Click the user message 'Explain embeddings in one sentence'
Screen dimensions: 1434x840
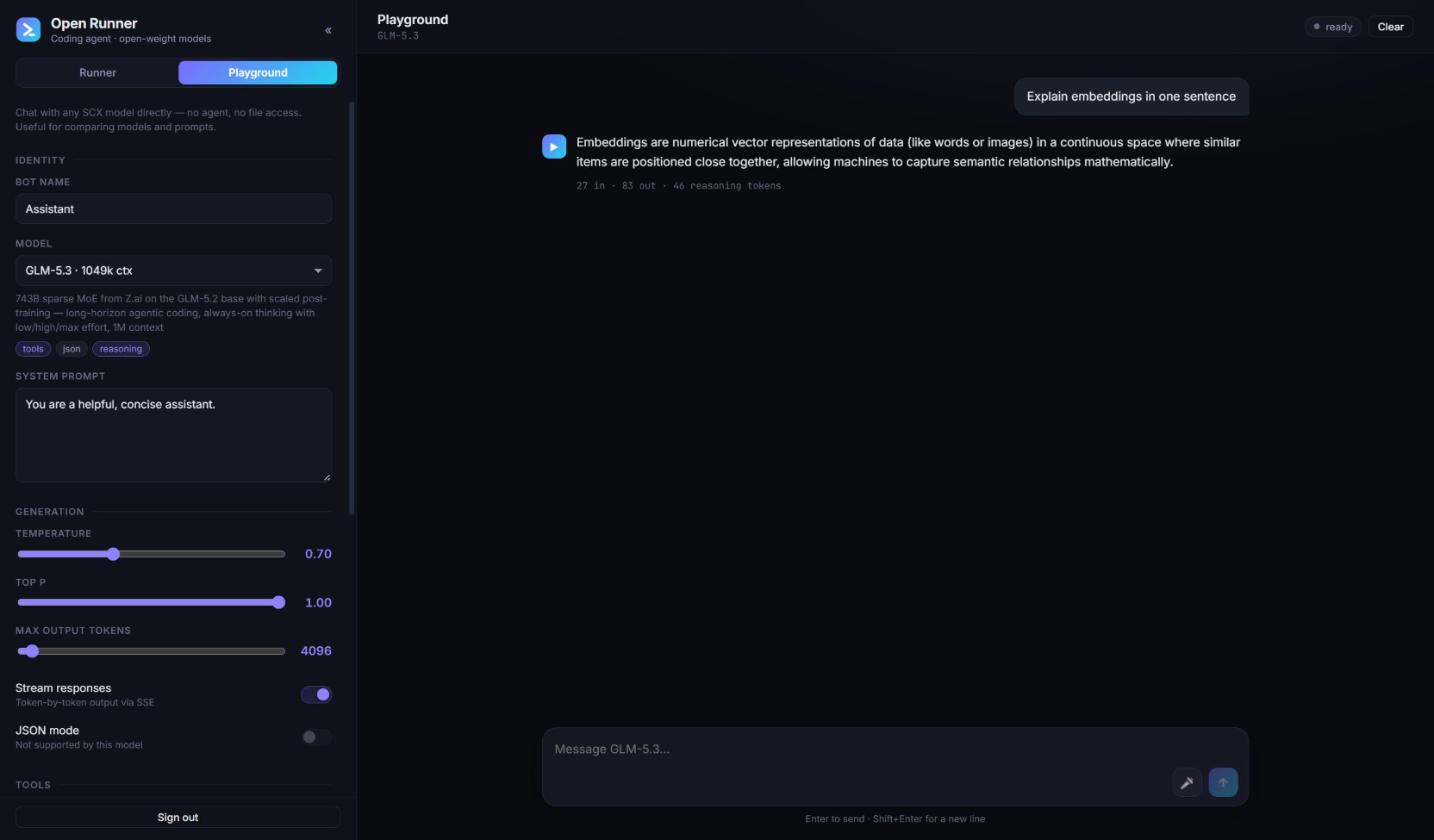click(x=1131, y=97)
